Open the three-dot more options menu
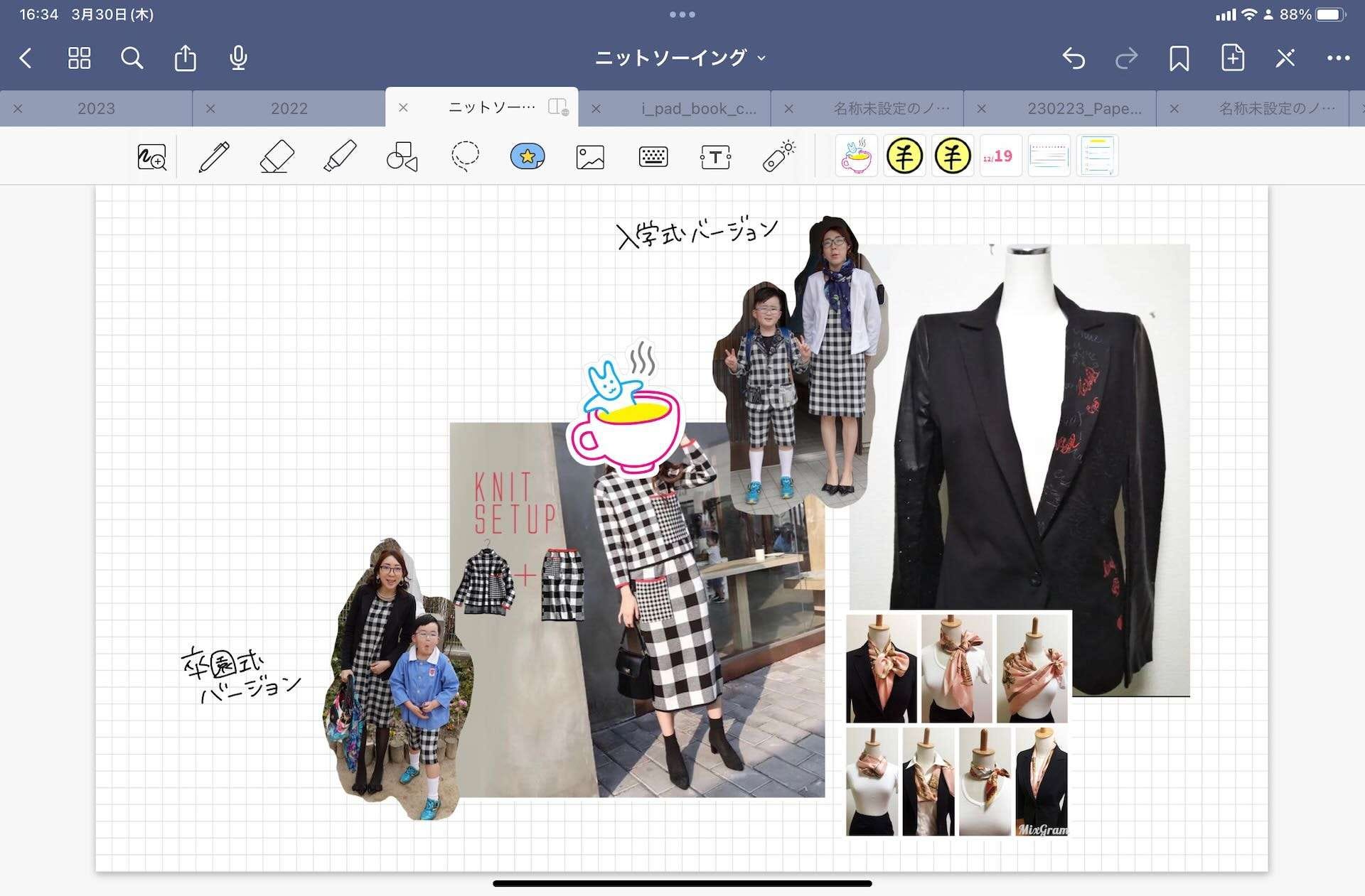 click(1338, 58)
